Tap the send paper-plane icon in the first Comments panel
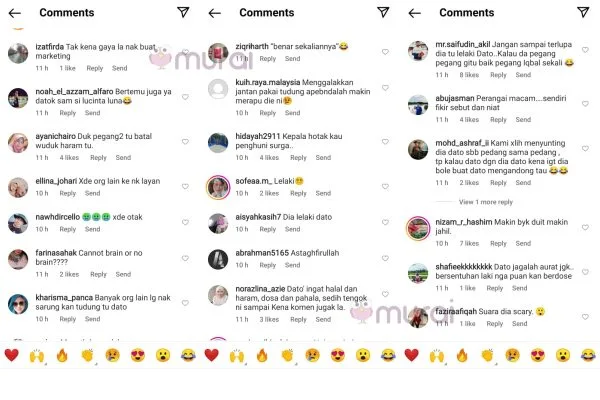 pos(183,12)
